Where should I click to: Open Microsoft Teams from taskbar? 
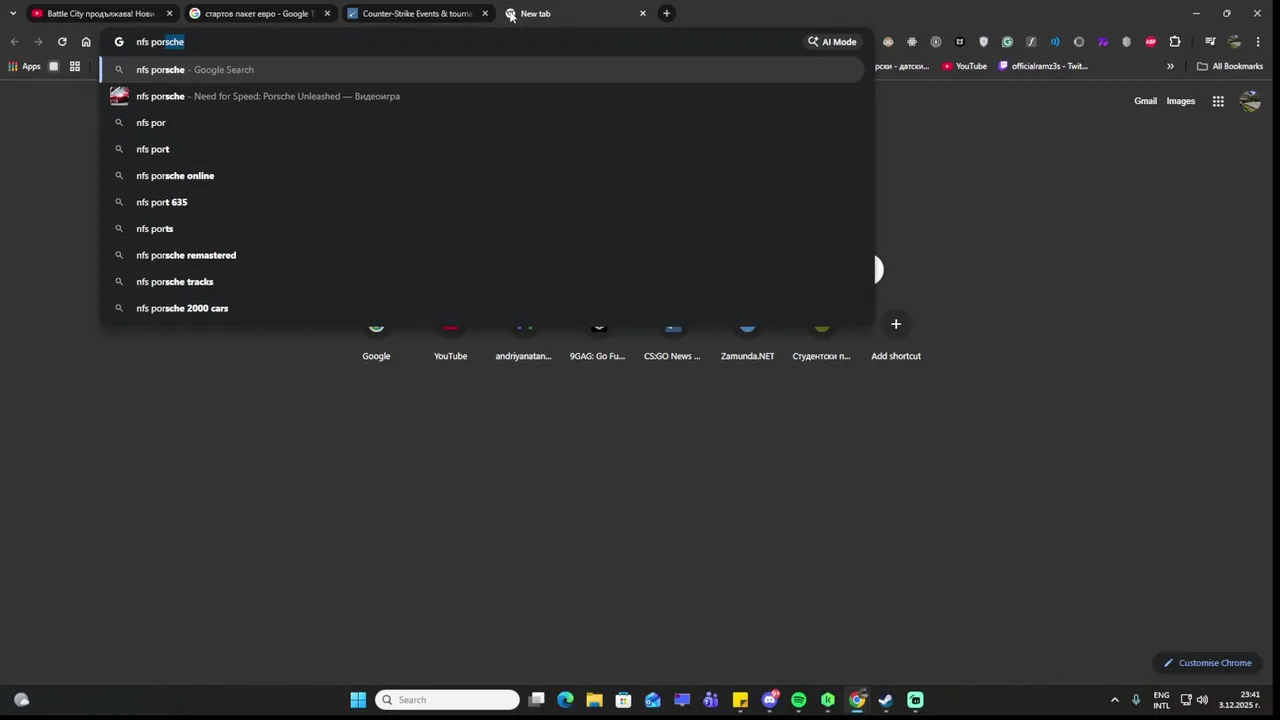click(711, 700)
